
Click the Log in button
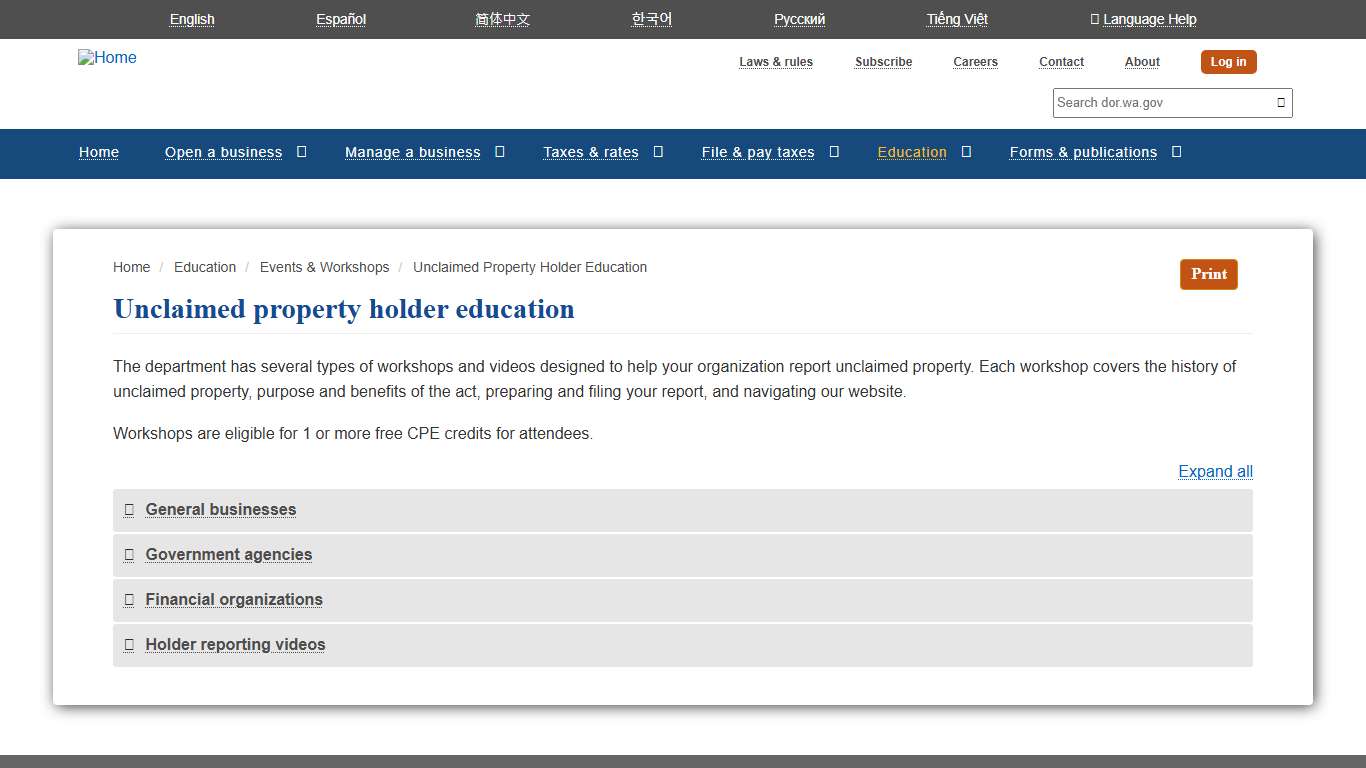(1228, 61)
